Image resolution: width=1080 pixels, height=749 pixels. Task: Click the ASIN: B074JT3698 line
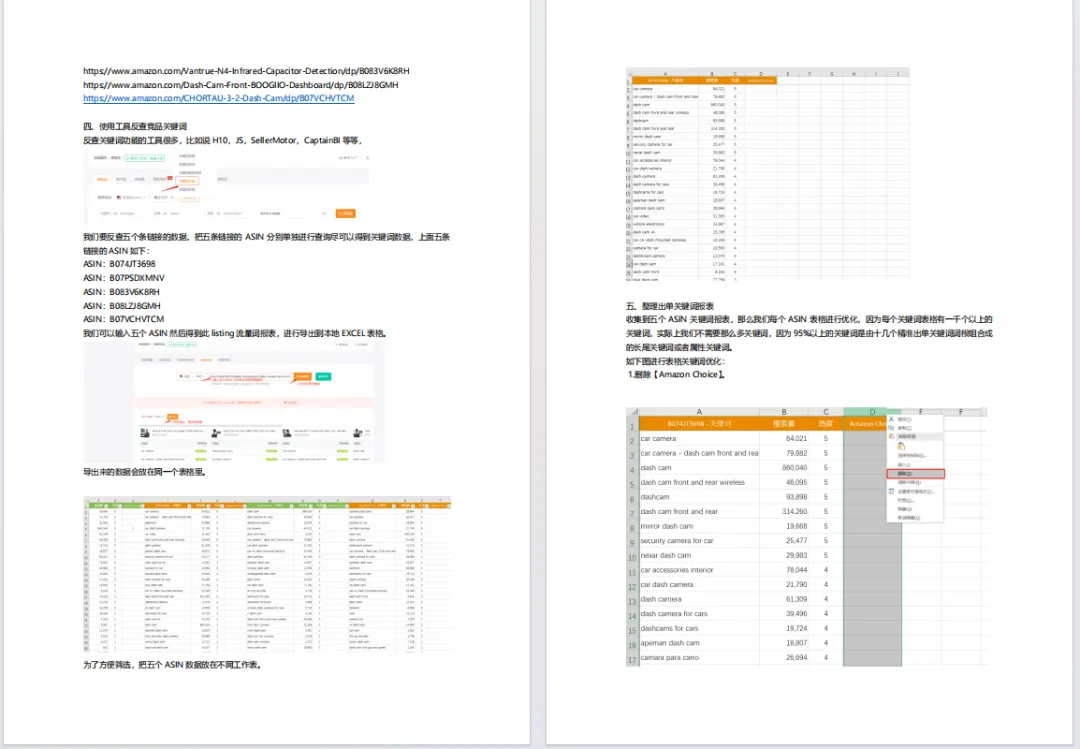[119, 264]
